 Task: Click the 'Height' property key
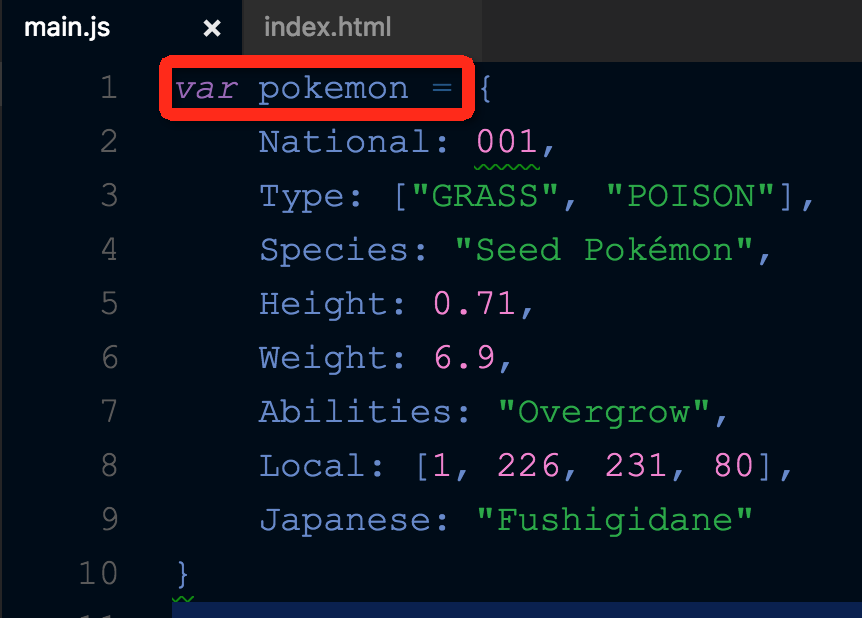pyautogui.click(x=323, y=305)
